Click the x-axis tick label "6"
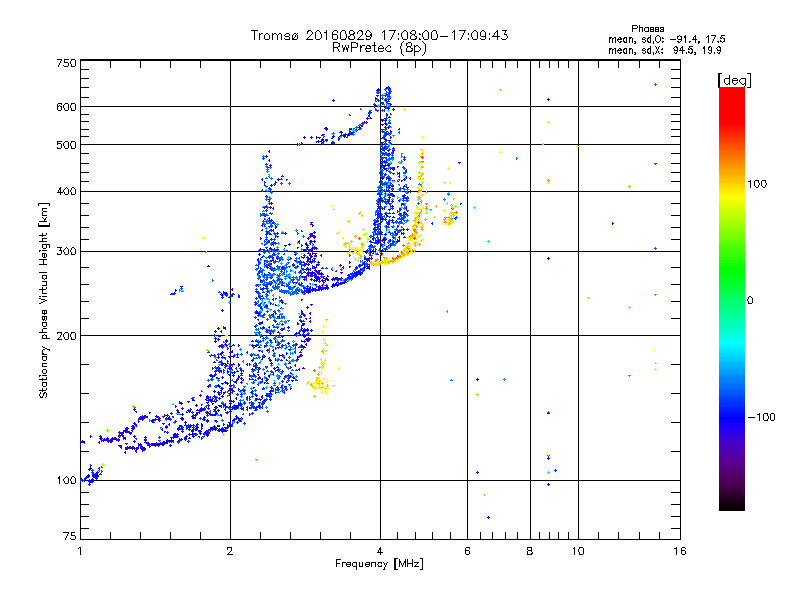Viewport: 800px width, 600px height. pos(467,551)
